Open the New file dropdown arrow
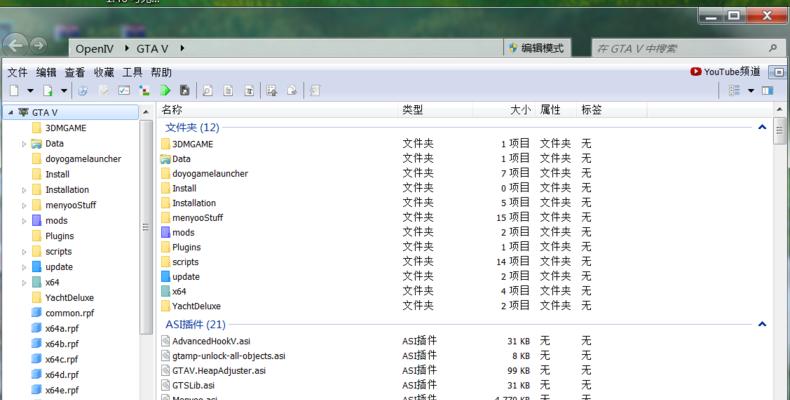790x400 pixels. (x=30, y=91)
